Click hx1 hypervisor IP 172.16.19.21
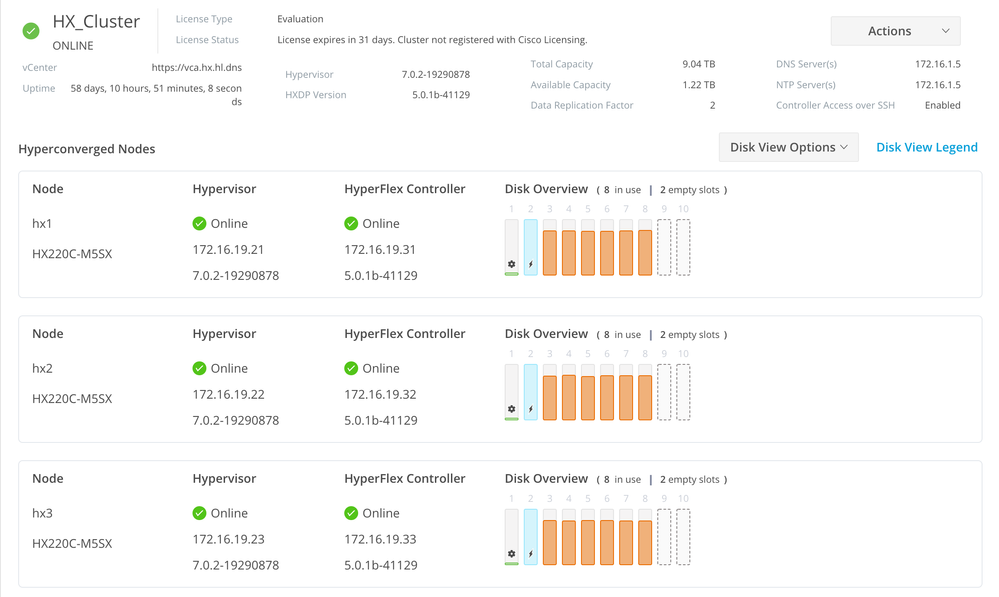The width and height of the screenshot is (999, 597). click(228, 250)
